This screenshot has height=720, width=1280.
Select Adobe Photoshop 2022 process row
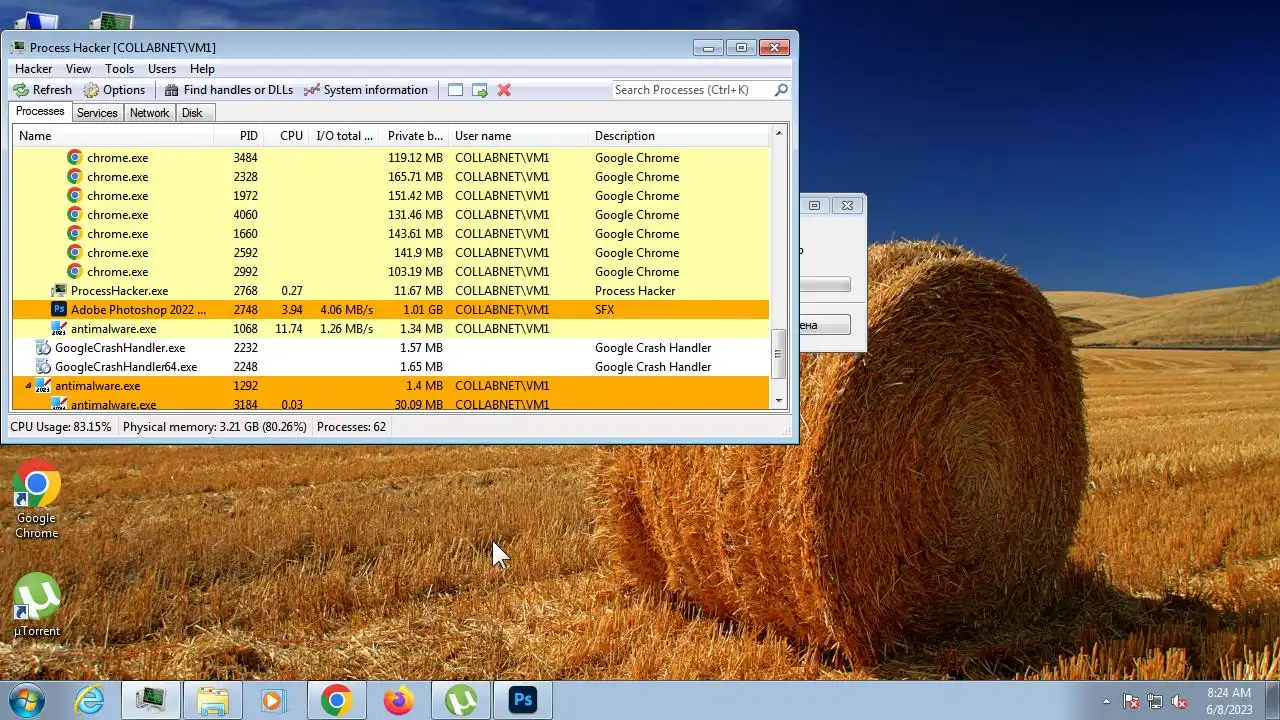tap(391, 310)
